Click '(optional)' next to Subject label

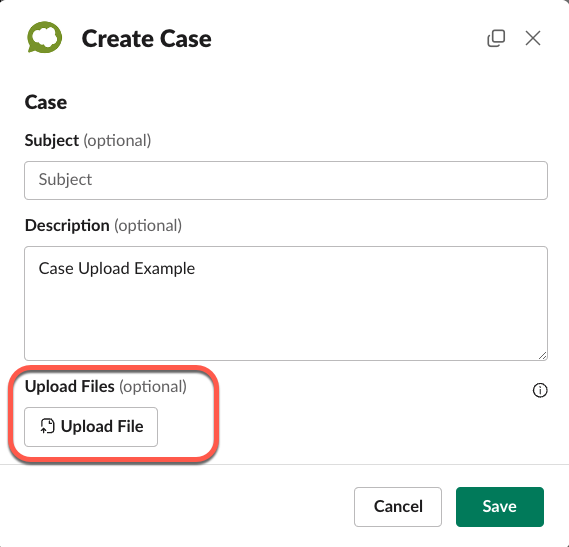[117, 141]
